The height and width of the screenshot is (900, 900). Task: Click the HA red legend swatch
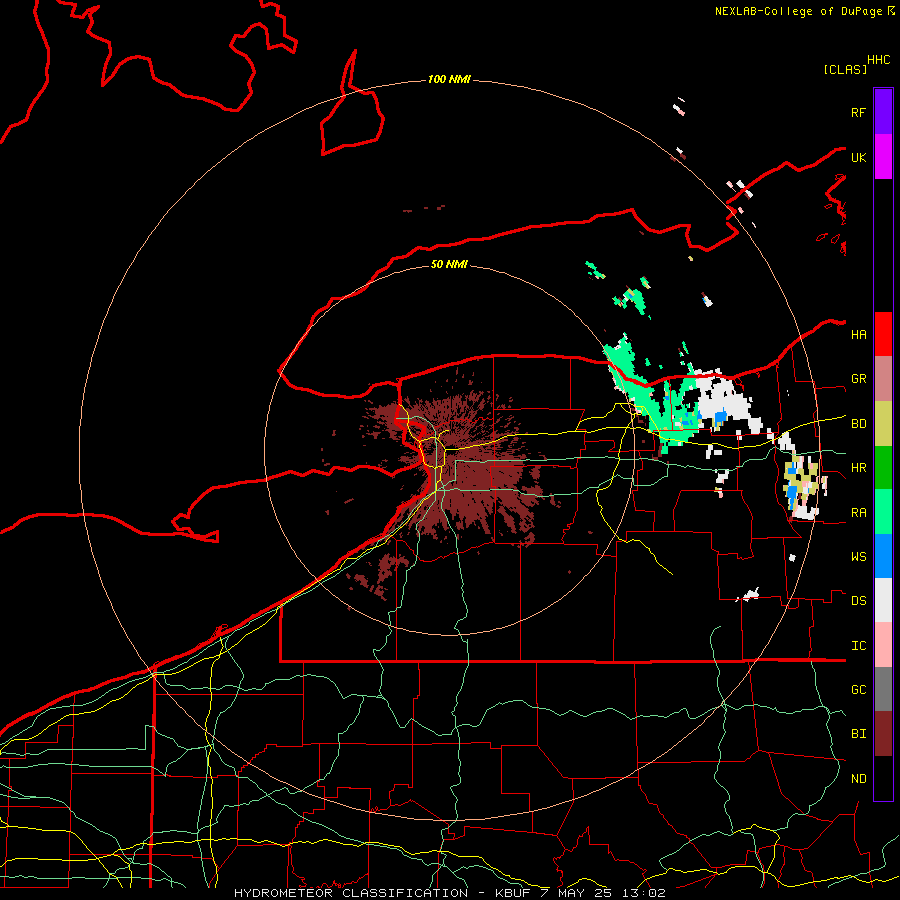point(883,334)
